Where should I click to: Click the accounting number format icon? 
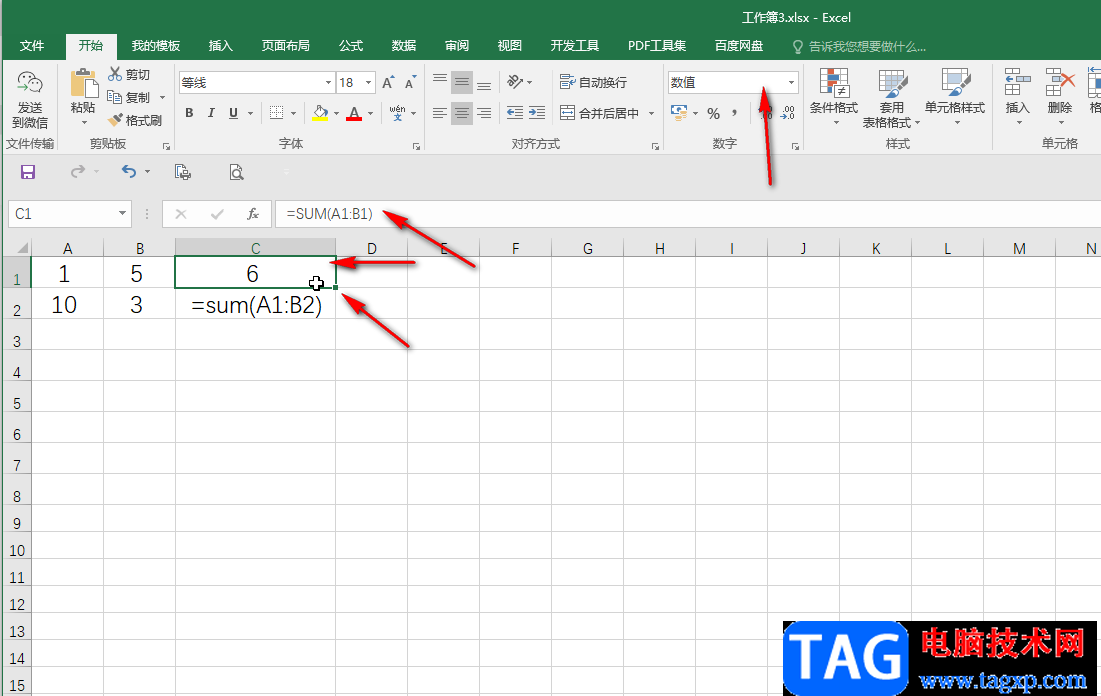679,112
